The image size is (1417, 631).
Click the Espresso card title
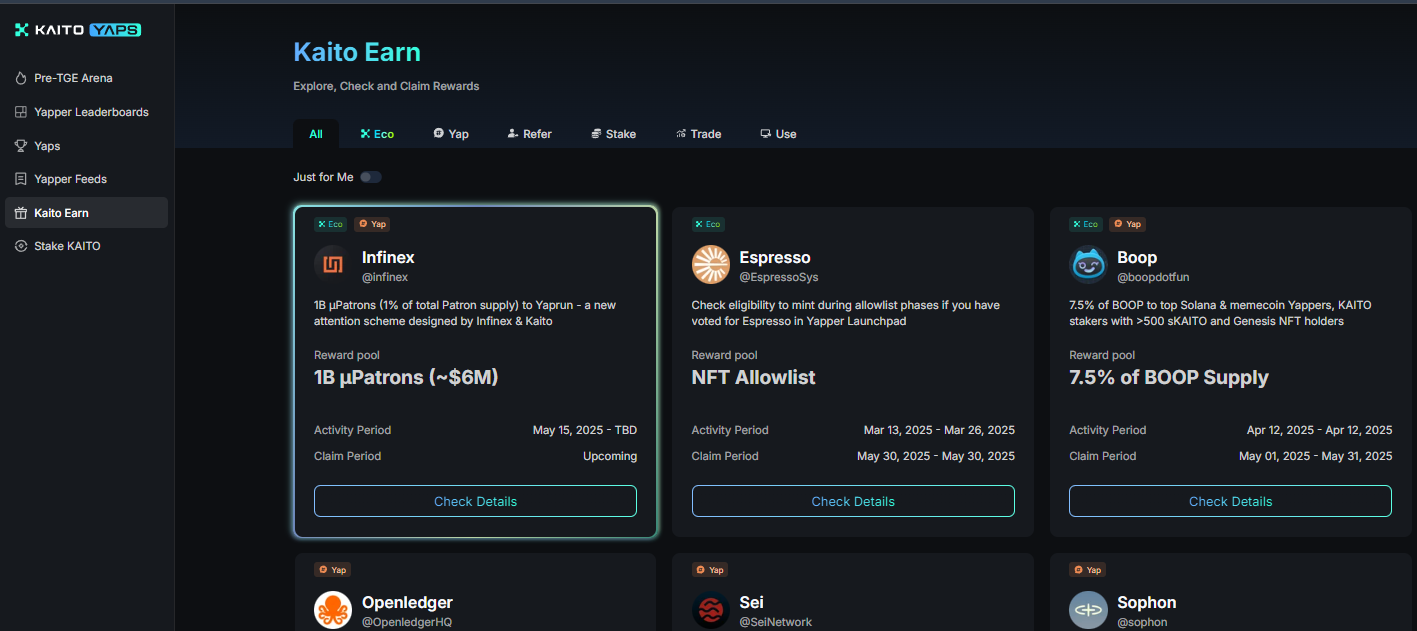point(775,258)
